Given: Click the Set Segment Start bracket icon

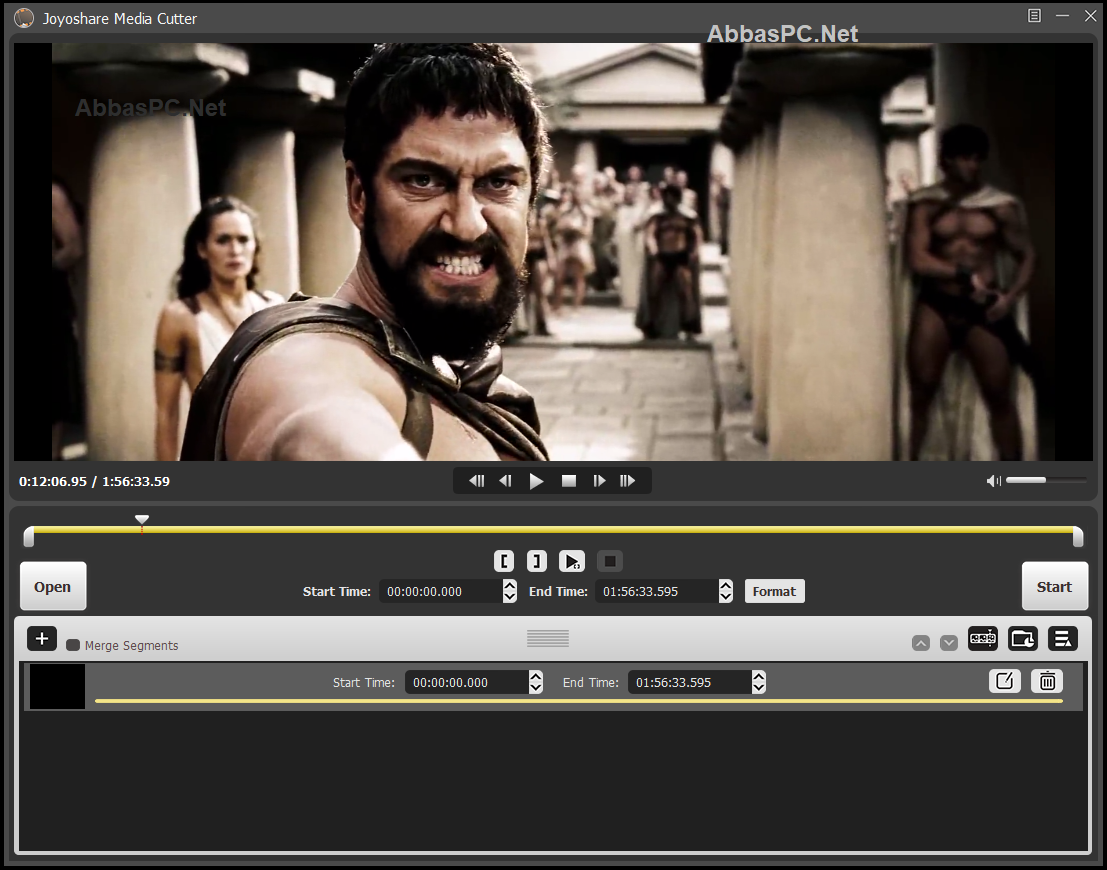Looking at the screenshot, I should (x=503, y=561).
